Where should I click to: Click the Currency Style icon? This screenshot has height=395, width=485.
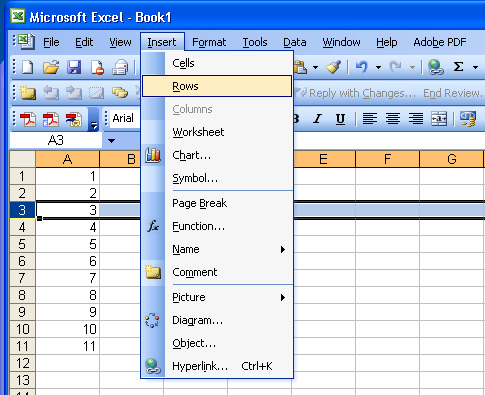click(467, 119)
